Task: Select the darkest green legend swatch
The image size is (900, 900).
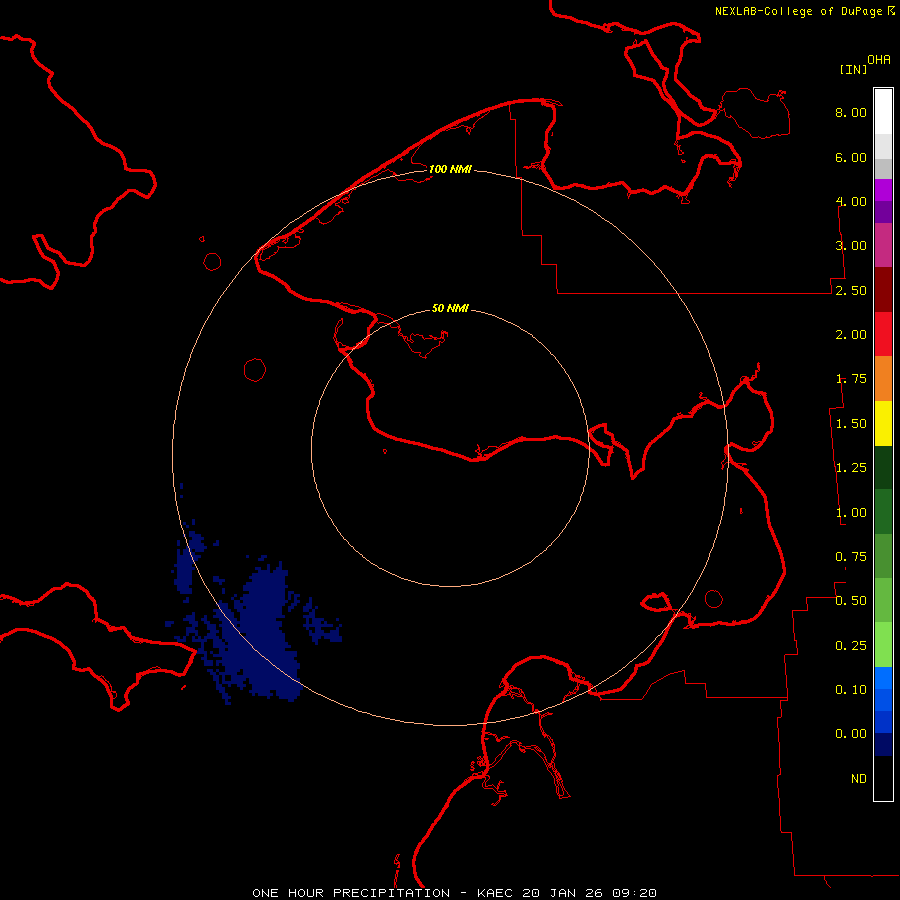Action: click(883, 467)
